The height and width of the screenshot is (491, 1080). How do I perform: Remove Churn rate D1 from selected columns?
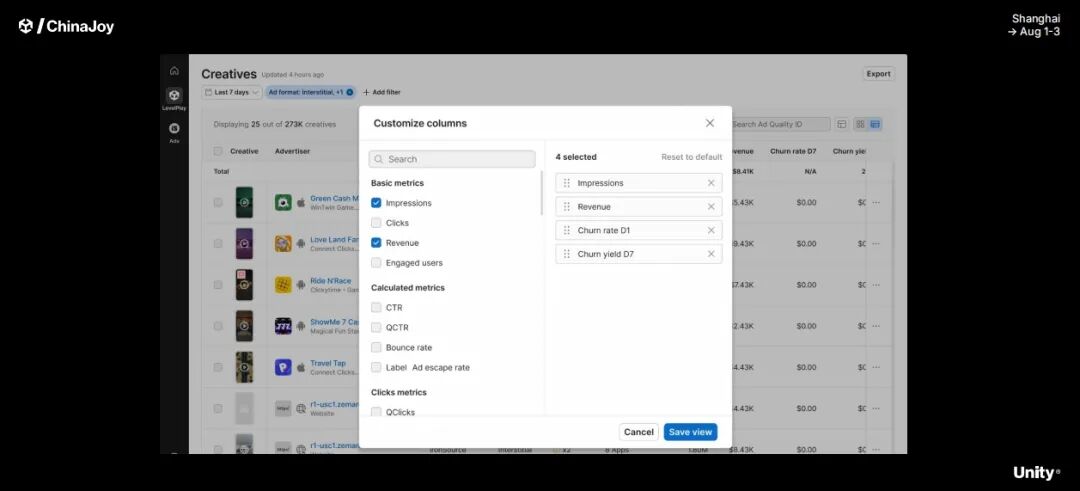[x=711, y=230]
